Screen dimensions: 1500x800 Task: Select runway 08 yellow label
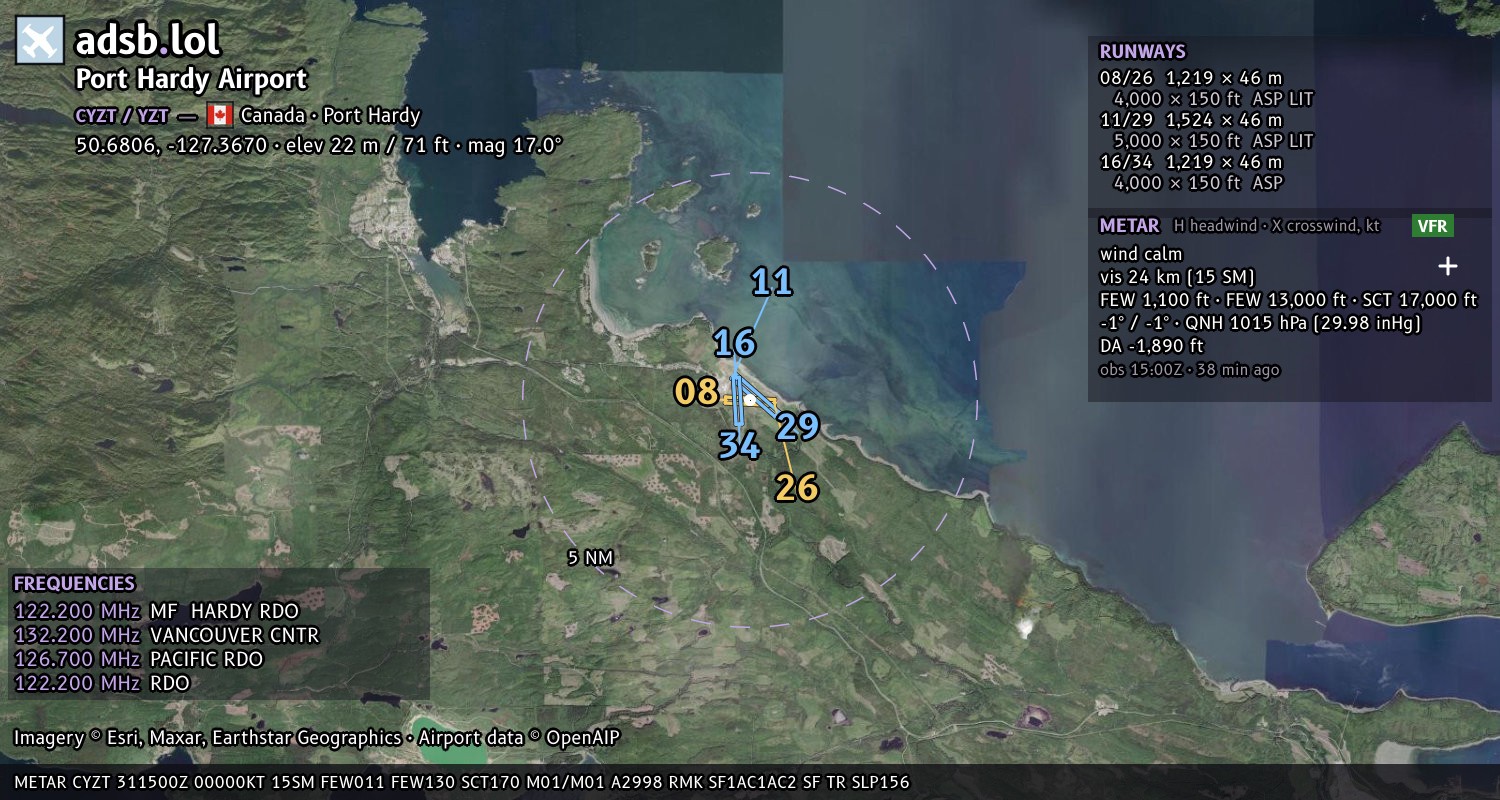pyautogui.click(x=696, y=392)
